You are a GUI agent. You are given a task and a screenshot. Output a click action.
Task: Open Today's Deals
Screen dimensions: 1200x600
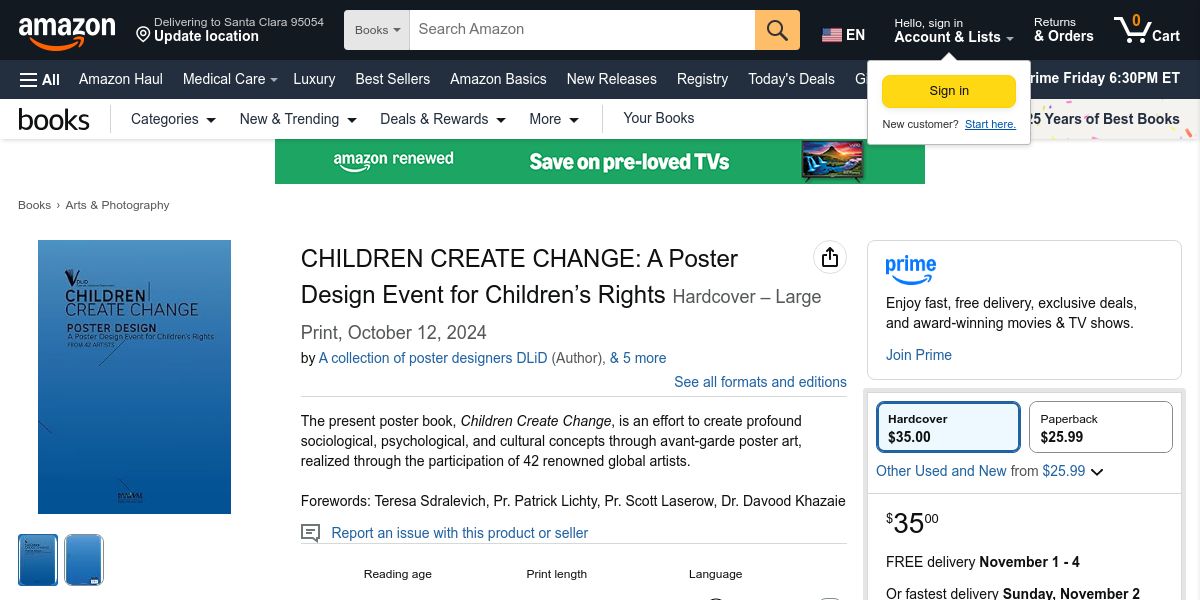coord(791,79)
